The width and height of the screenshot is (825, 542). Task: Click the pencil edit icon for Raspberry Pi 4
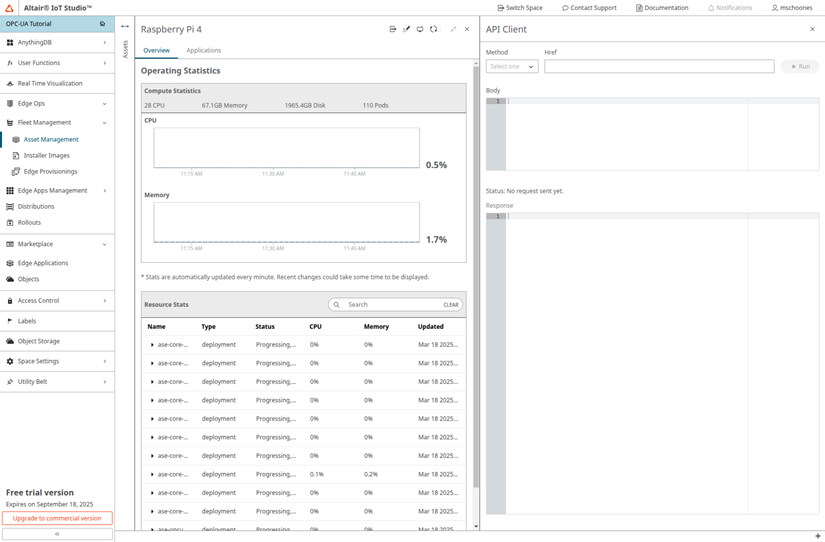click(x=406, y=29)
